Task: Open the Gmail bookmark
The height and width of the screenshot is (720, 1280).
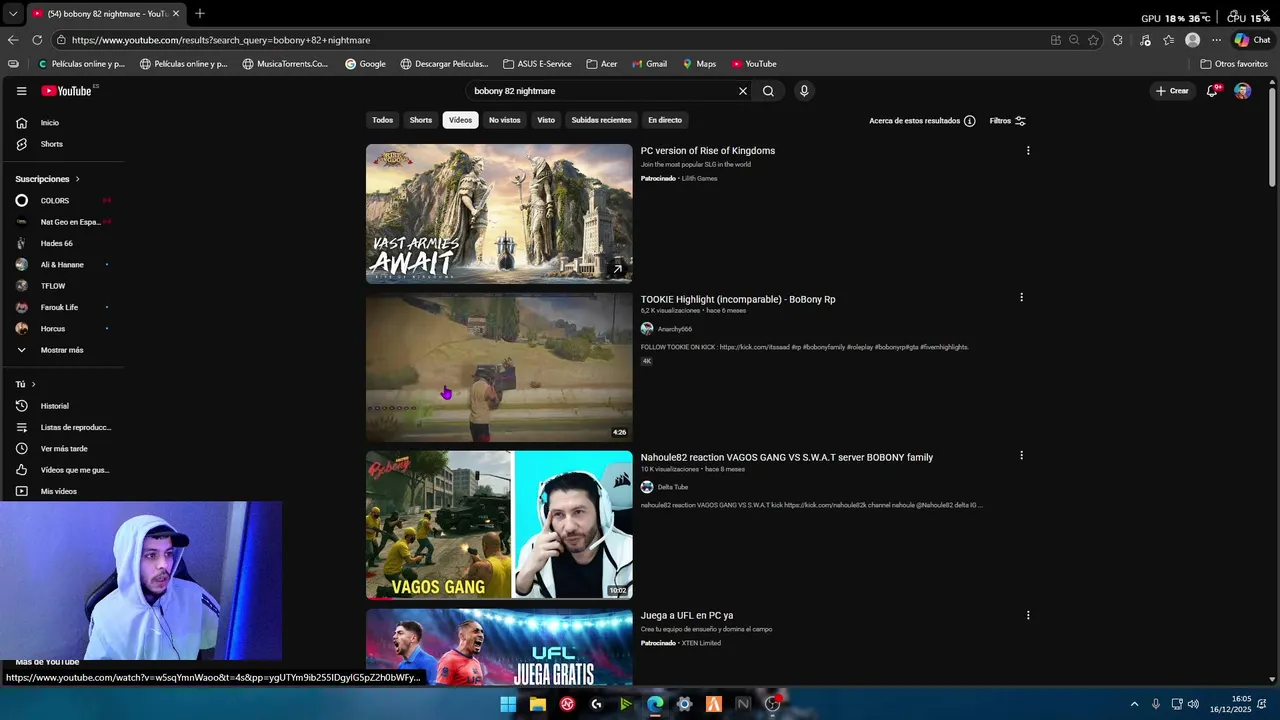Action: pos(648,64)
